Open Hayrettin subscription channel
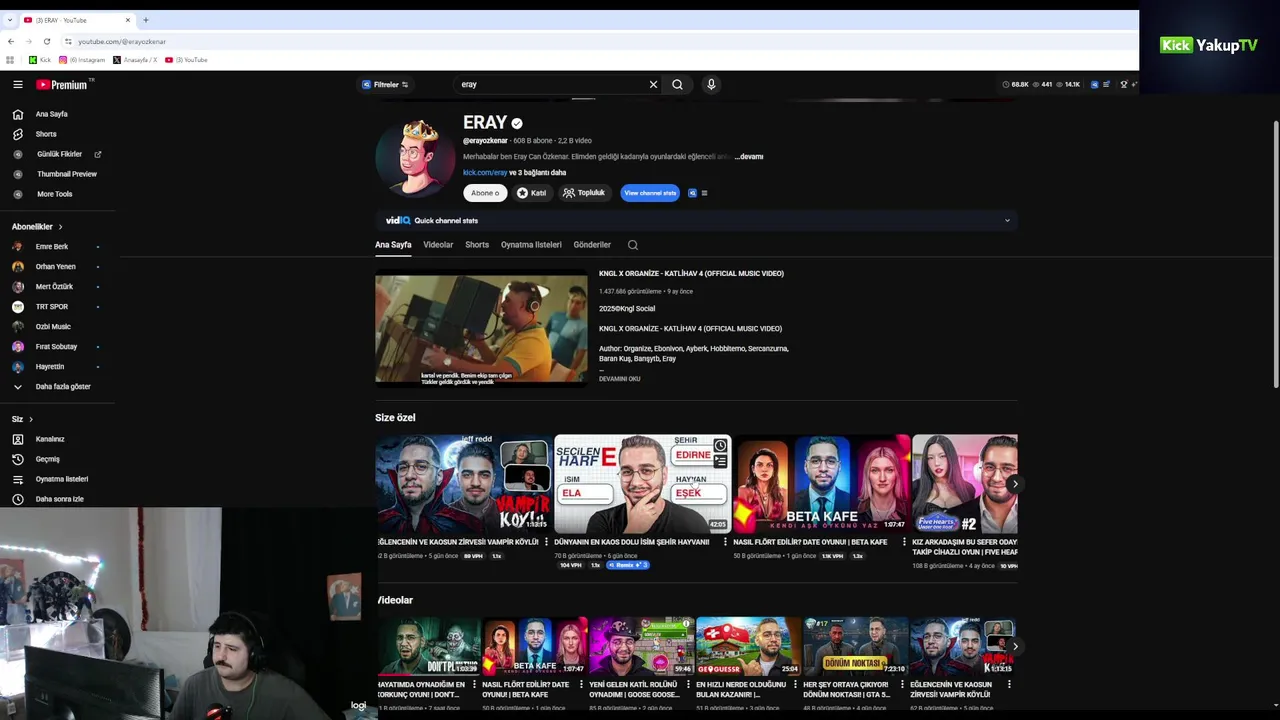This screenshot has height=720, width=1280. (50, 367)
